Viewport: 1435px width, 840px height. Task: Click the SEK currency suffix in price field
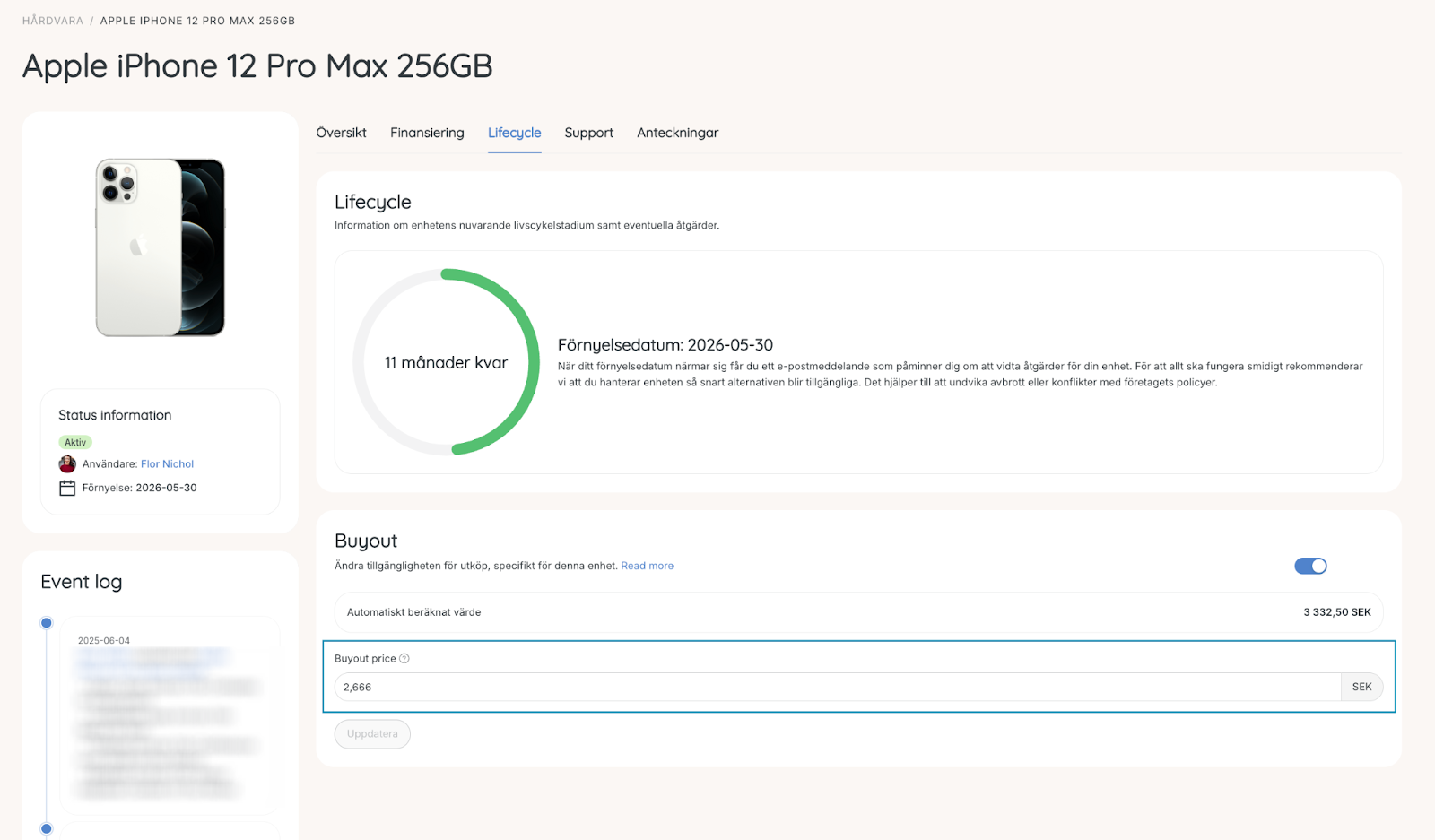pos(1361,687)
